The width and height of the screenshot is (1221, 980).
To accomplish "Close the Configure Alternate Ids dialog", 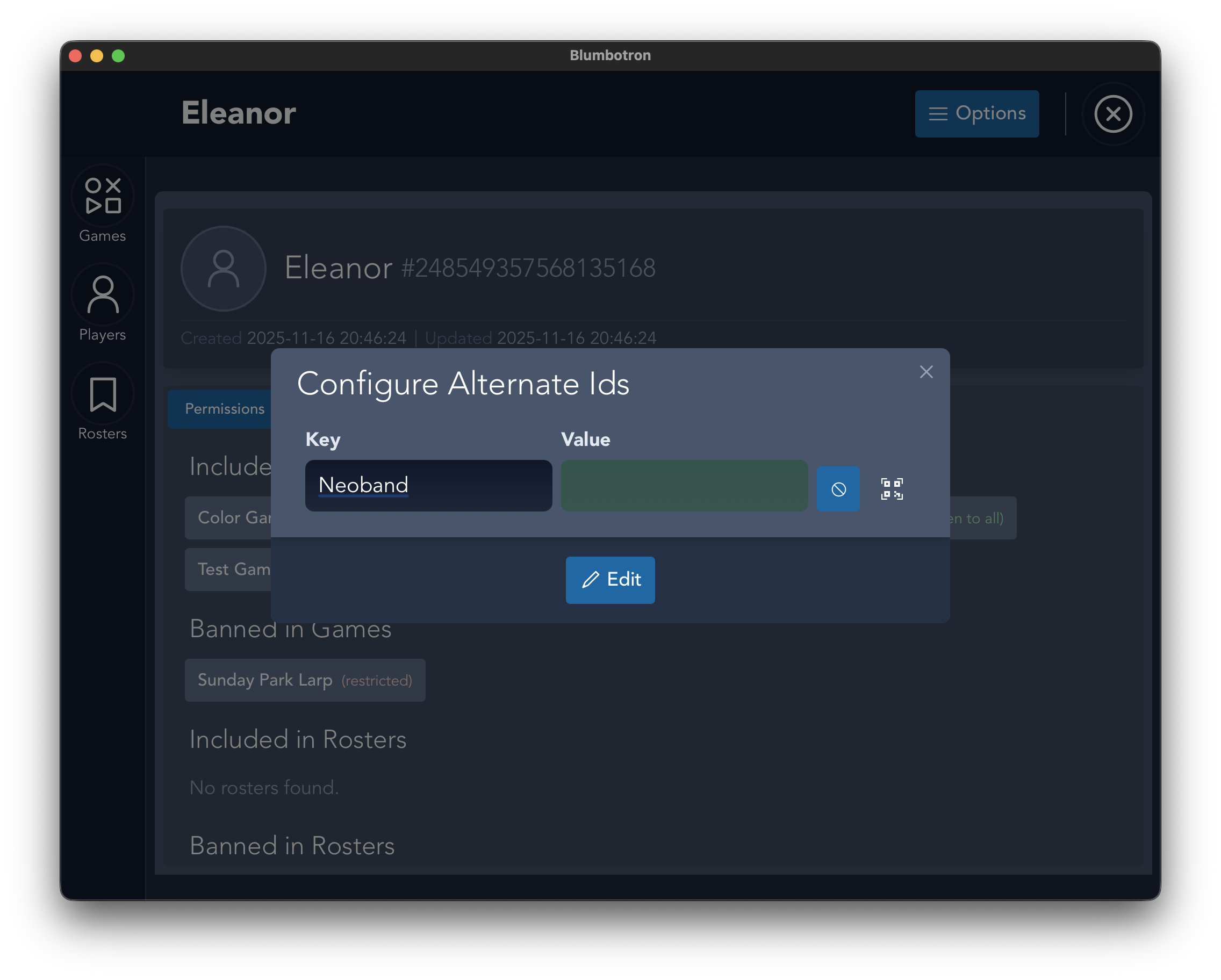I will coord(926,372).
